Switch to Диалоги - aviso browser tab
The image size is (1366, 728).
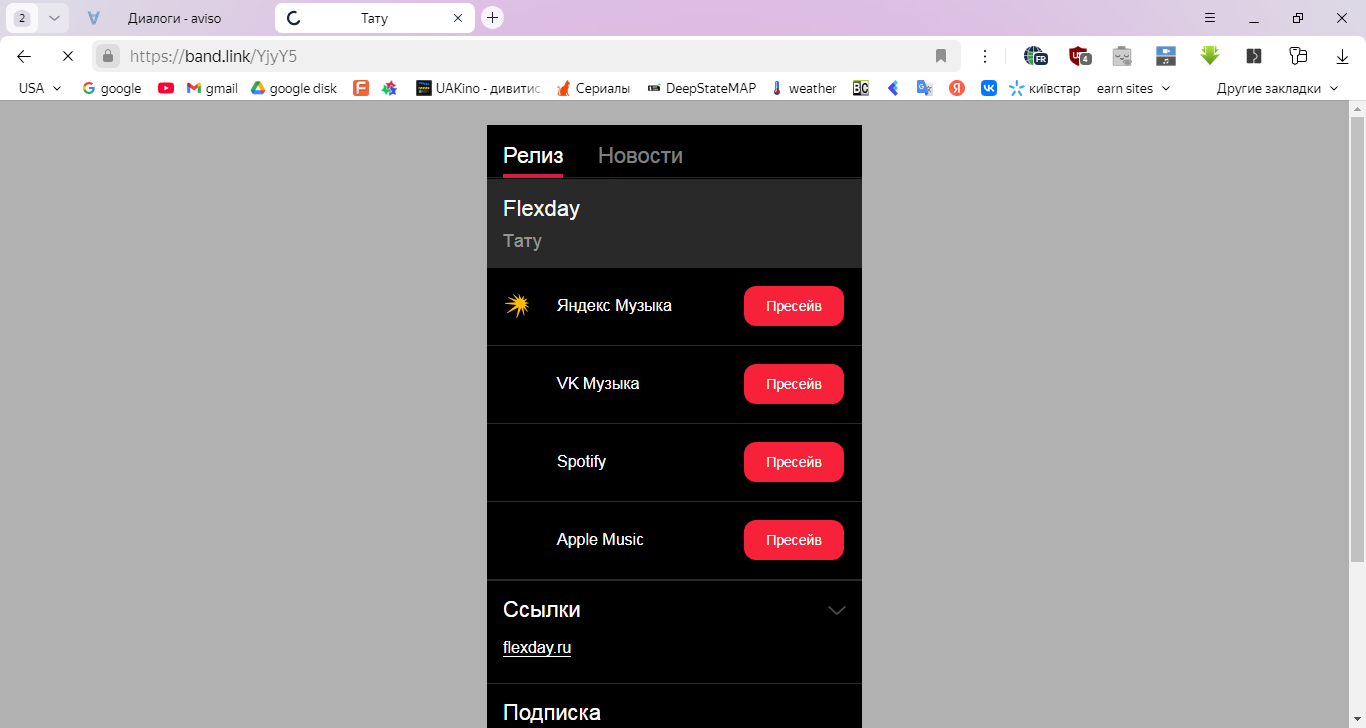pos(174,18)
